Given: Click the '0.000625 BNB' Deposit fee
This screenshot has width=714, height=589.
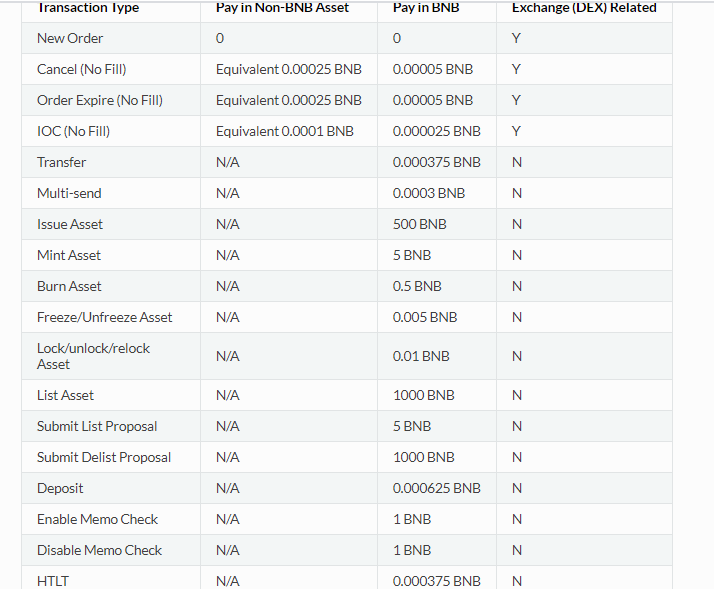Looking at the screenshot, I should [437, 488].
